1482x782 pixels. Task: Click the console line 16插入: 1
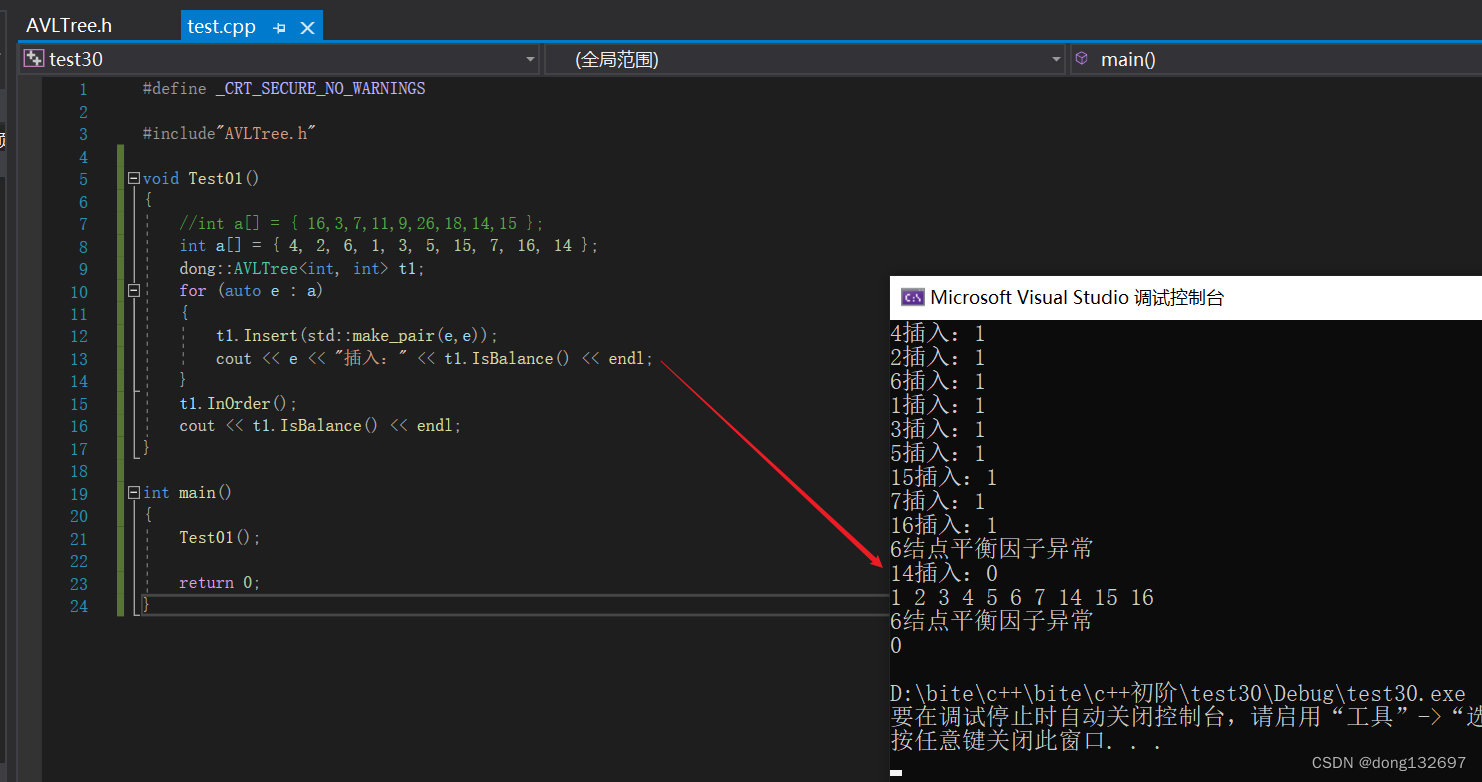click(944, 526)
